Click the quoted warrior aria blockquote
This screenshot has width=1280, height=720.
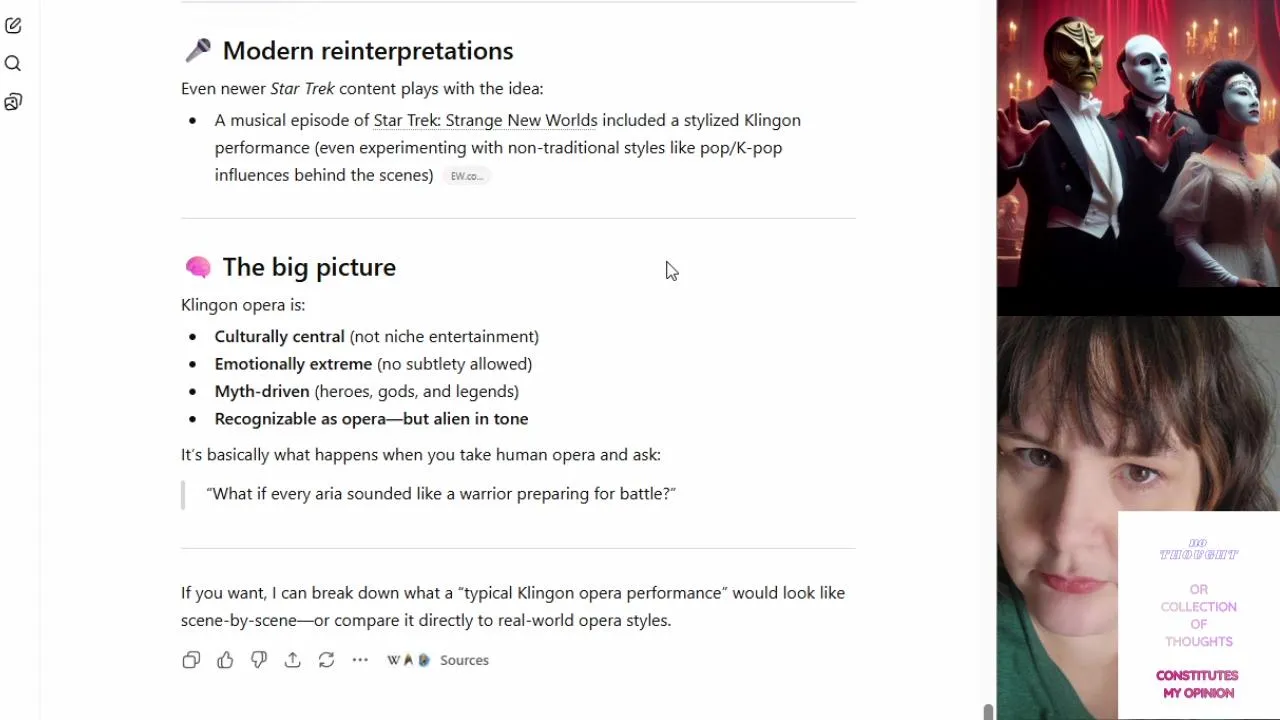(441, 494)
